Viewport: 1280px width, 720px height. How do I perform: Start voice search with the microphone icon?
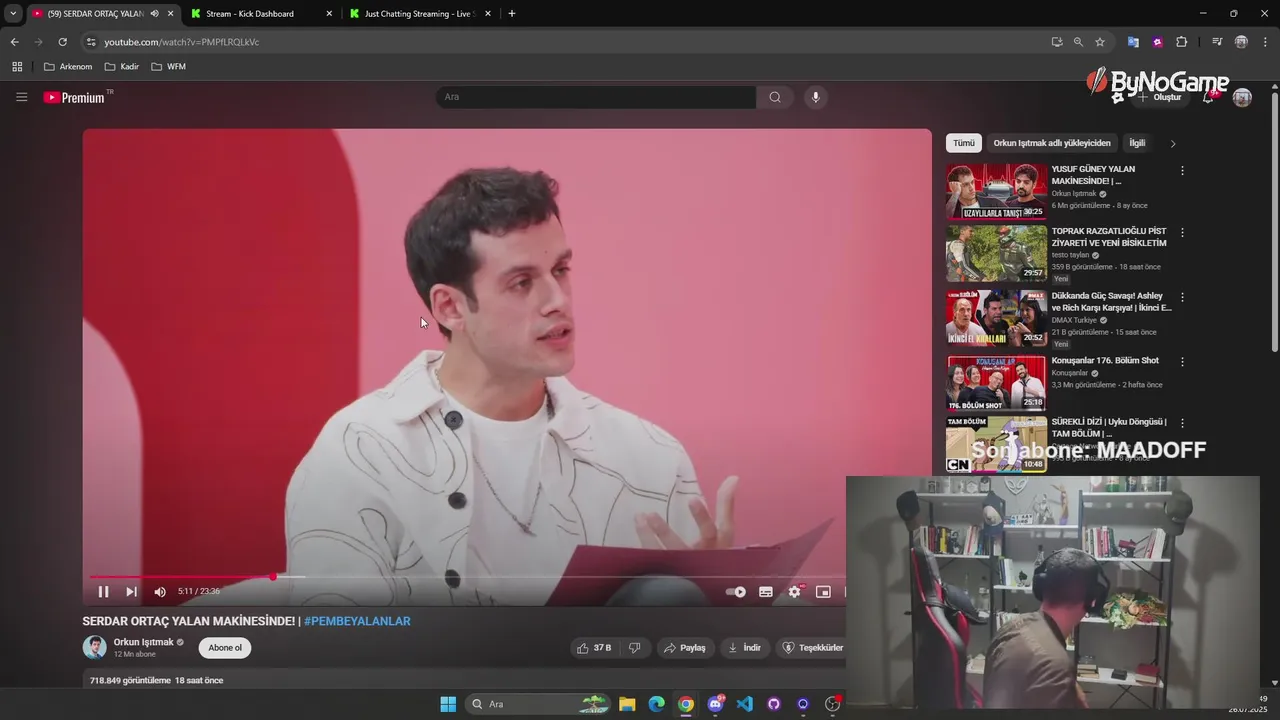(x=816, y=97)
